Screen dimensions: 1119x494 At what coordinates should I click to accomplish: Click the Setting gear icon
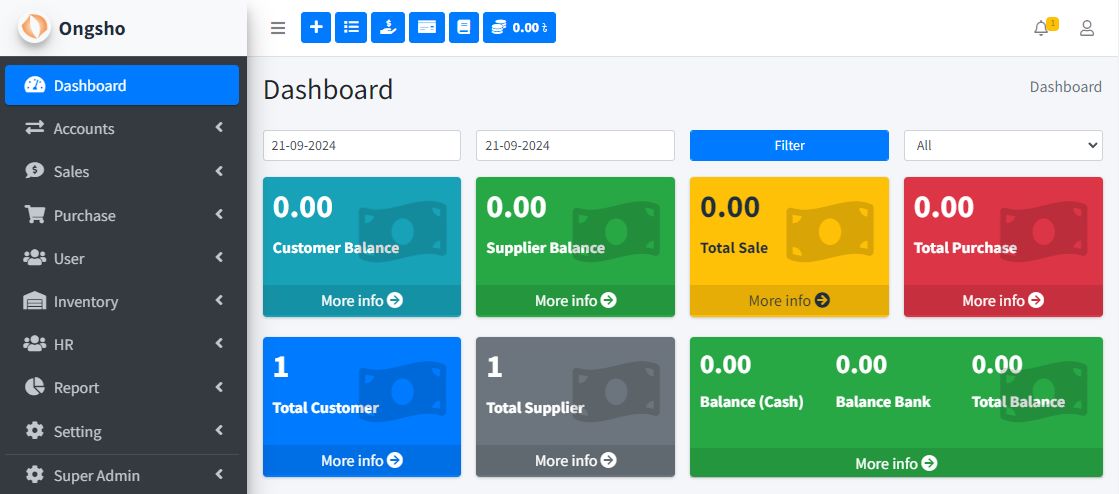point(34,430)
